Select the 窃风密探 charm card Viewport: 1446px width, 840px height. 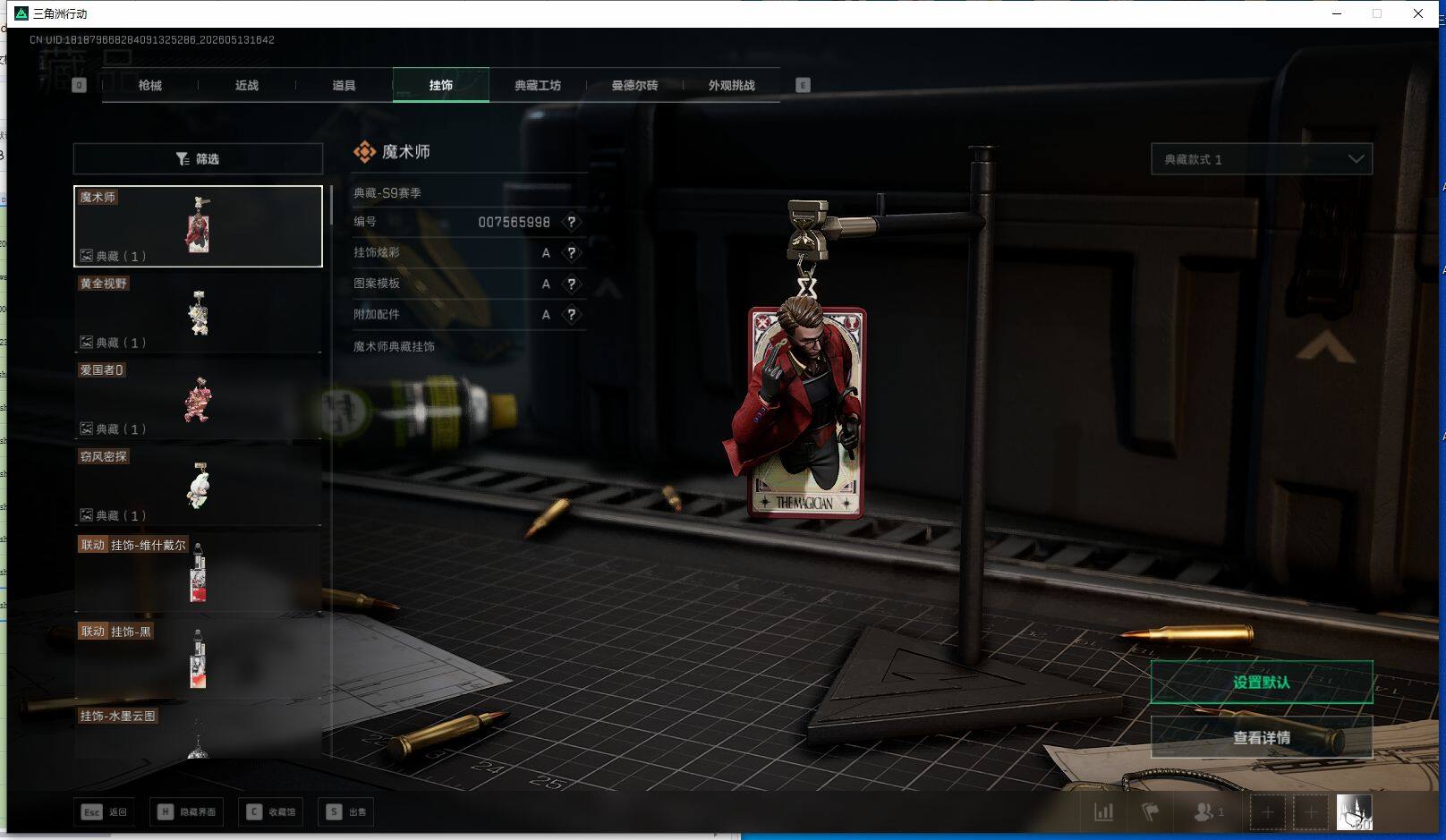pos(198,486)
